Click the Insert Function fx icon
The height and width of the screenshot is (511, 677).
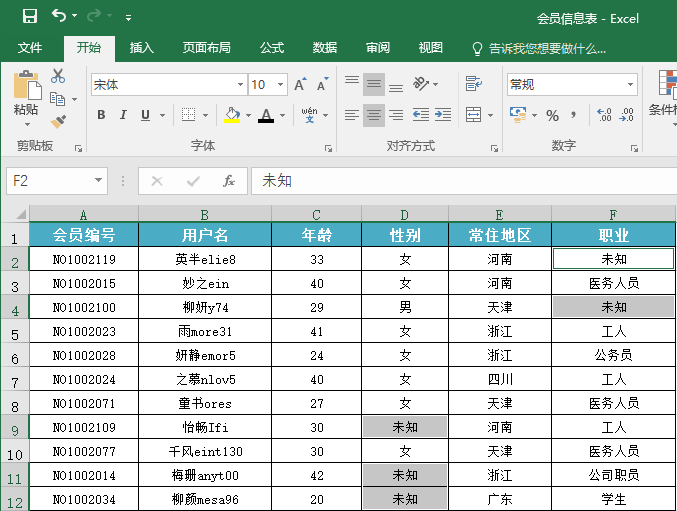point(228,181)
